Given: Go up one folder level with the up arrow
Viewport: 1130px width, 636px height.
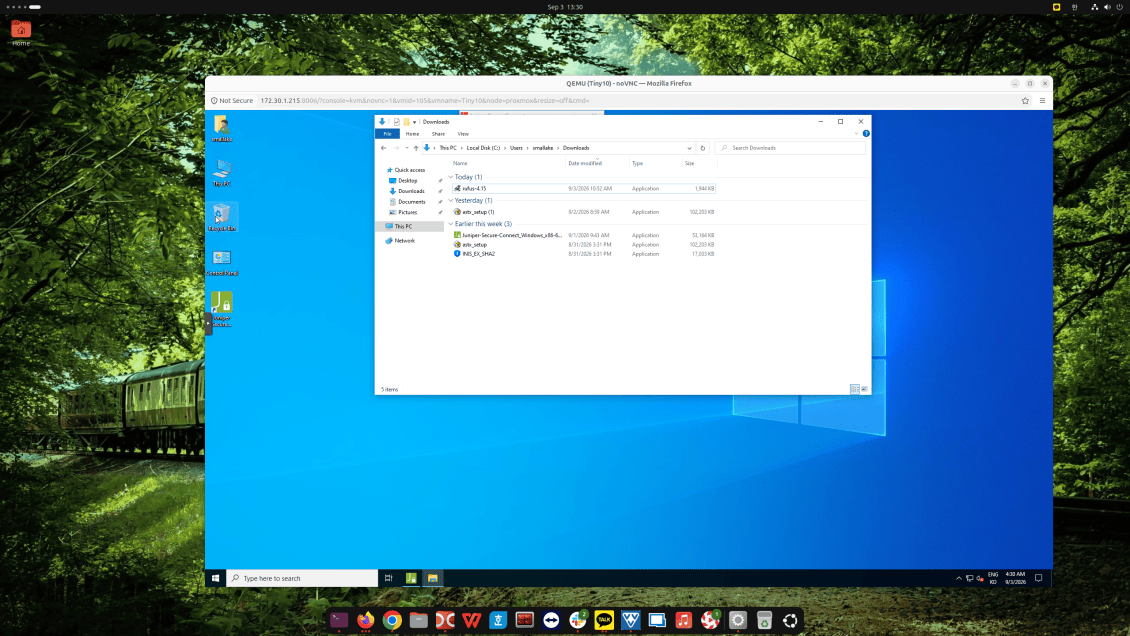Looking at the screenshot, I should [416, 148].
